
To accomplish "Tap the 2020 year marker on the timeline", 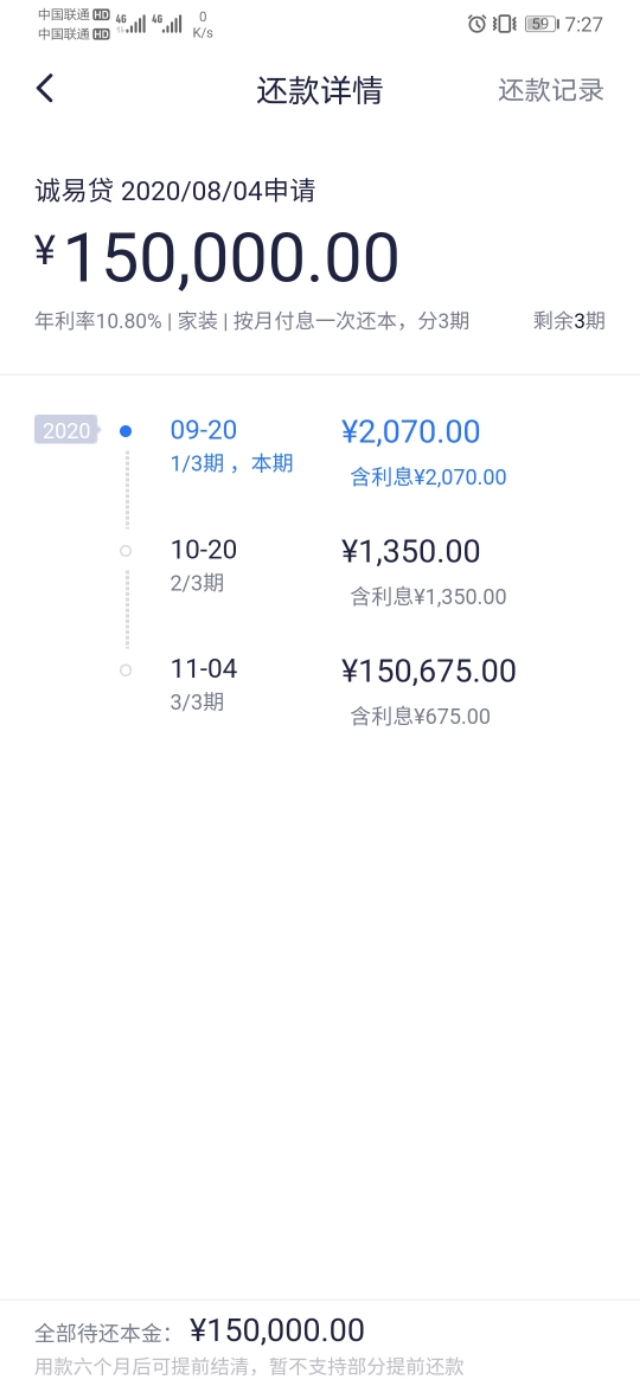I will click(x=67, y=431).
